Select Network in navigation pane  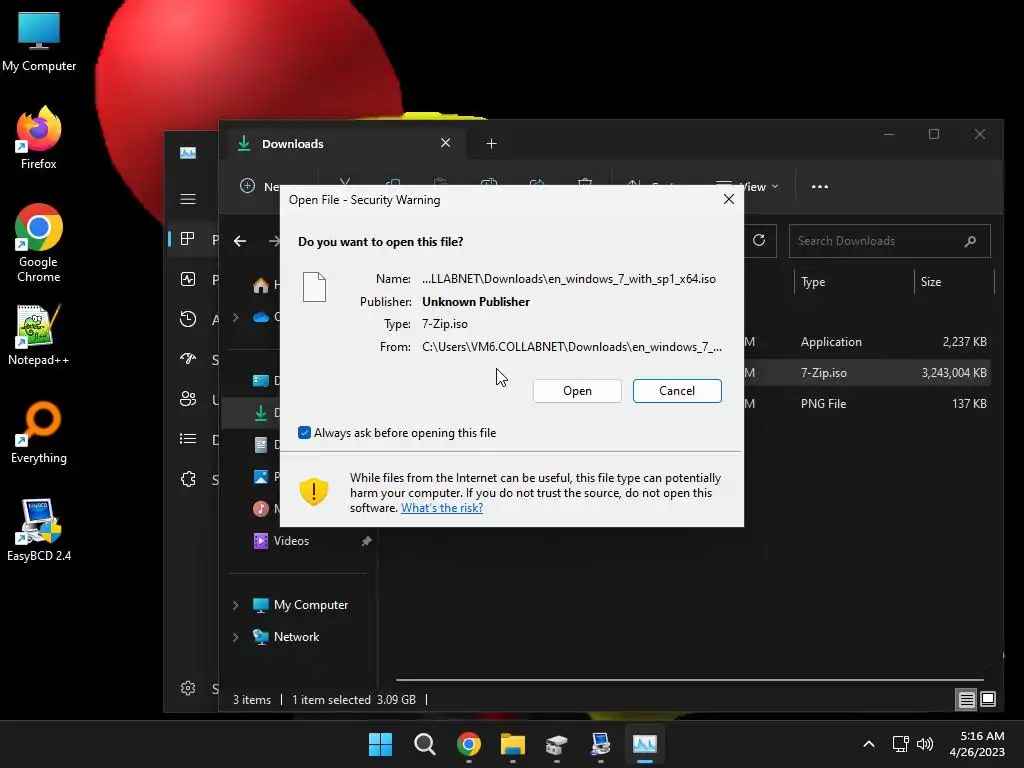[296, 637]
